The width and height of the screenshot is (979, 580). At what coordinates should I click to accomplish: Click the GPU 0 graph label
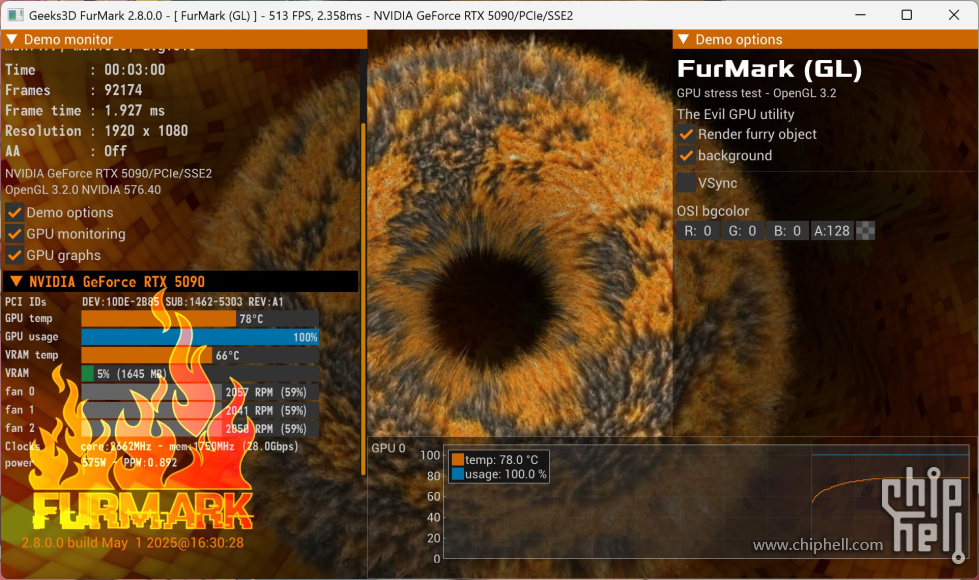[x=388, y=448]
